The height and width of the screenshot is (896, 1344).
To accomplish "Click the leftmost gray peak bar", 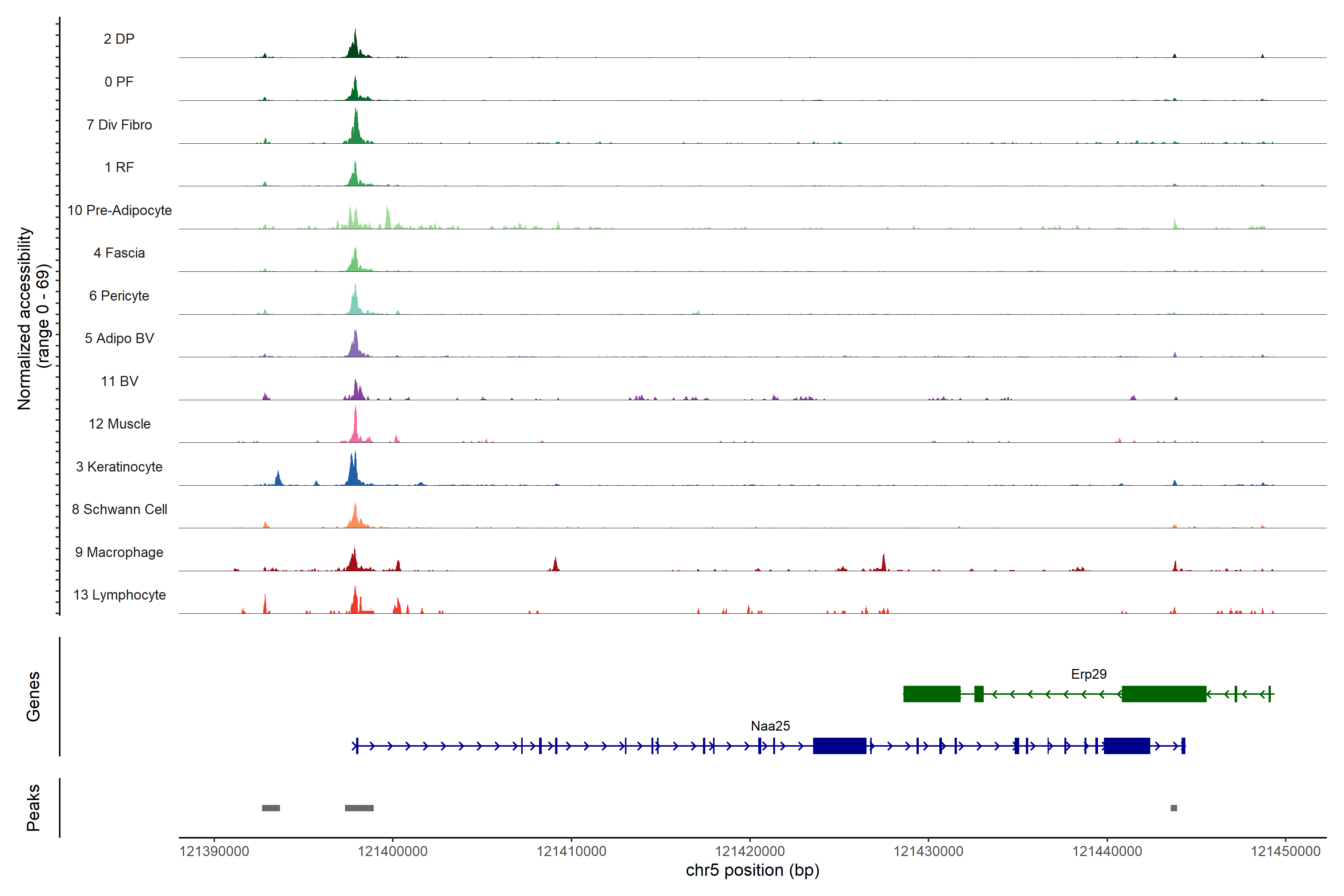I will (271, 808).
